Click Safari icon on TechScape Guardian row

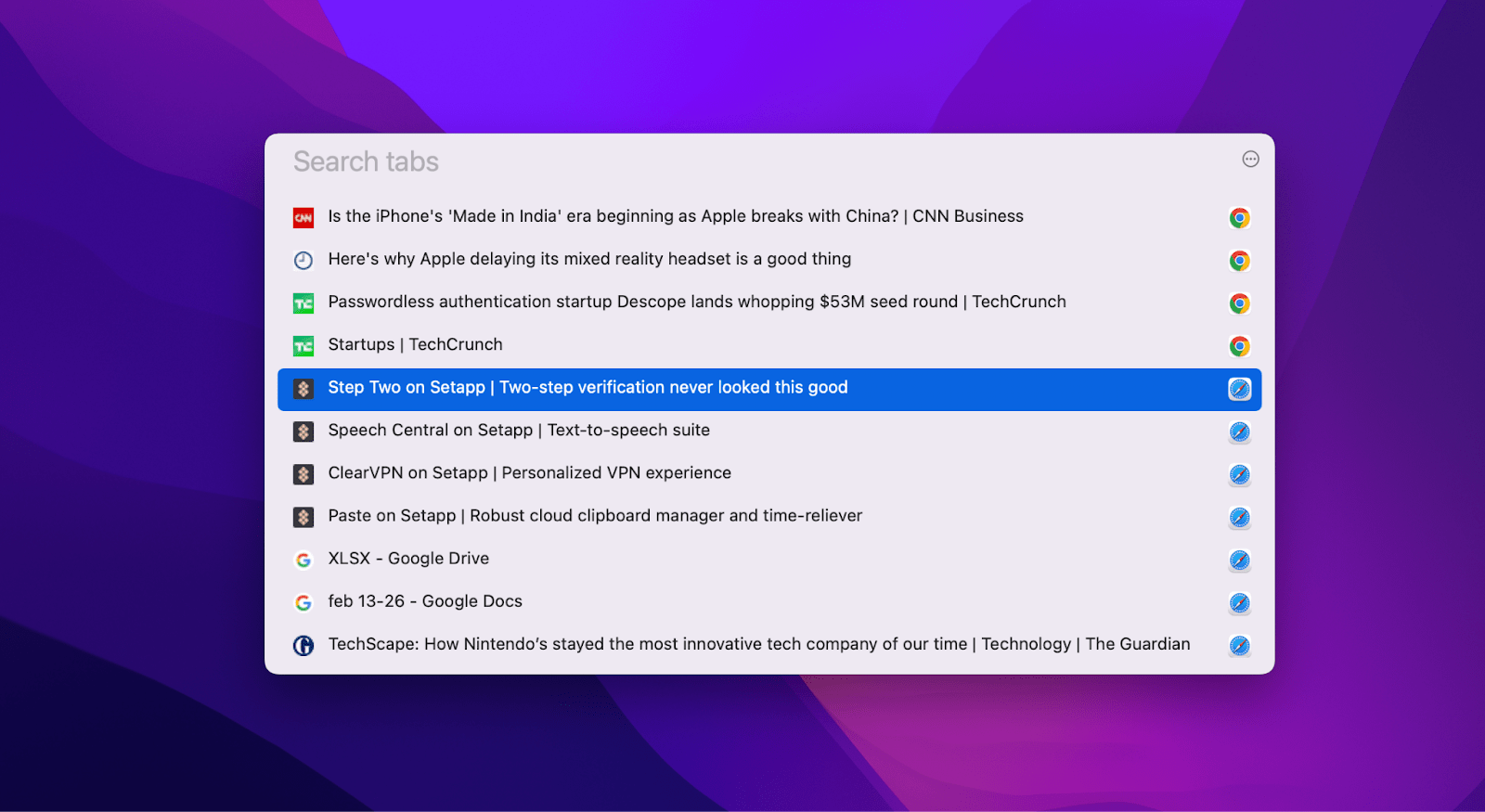point(1239,646)
